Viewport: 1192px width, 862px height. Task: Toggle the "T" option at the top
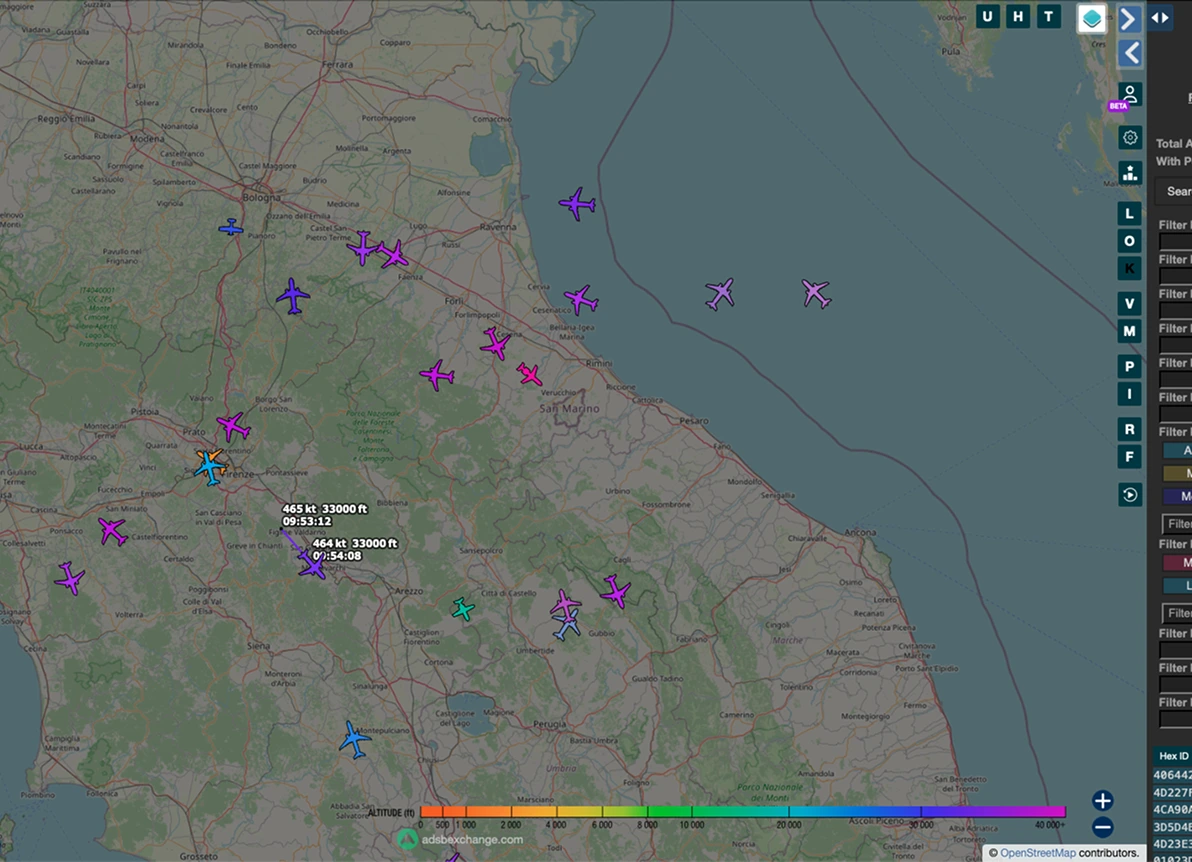pyautogui.click(x=1047, y=17)
